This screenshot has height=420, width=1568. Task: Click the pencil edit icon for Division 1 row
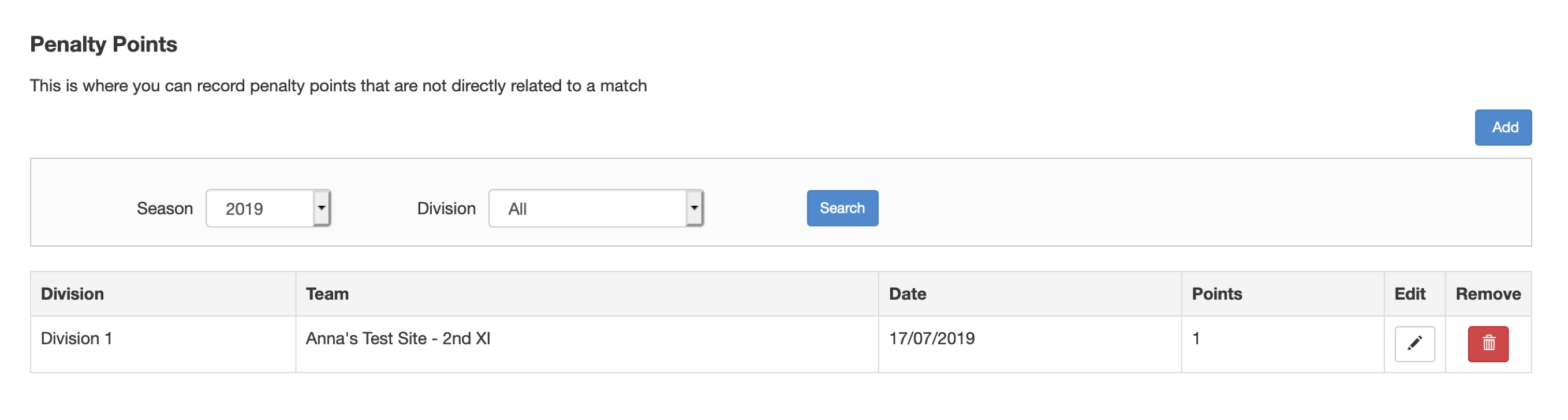pyautogui.click(x=1414, y=344)
